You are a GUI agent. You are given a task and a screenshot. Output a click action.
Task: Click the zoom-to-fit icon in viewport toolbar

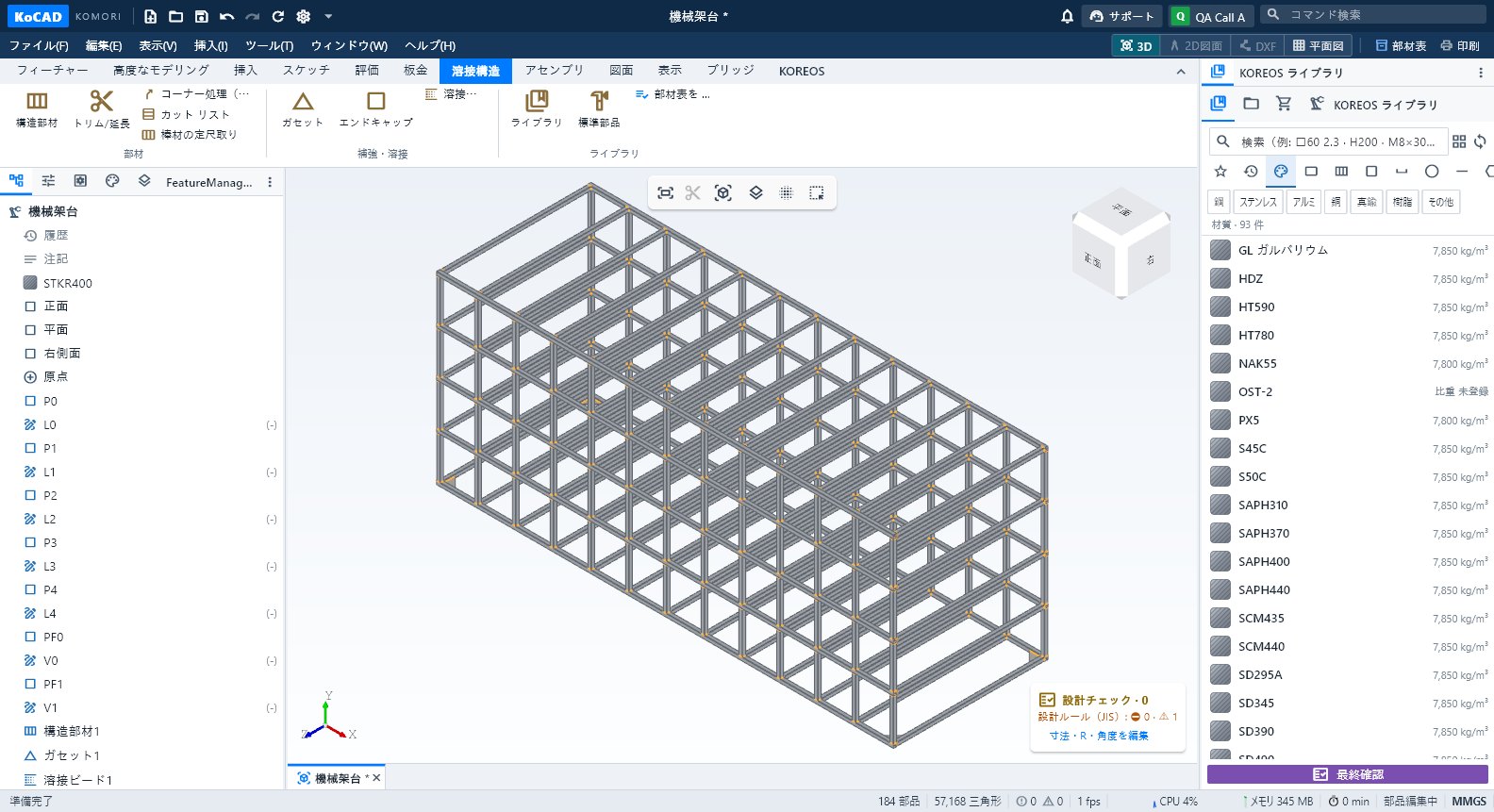[666, 192]
